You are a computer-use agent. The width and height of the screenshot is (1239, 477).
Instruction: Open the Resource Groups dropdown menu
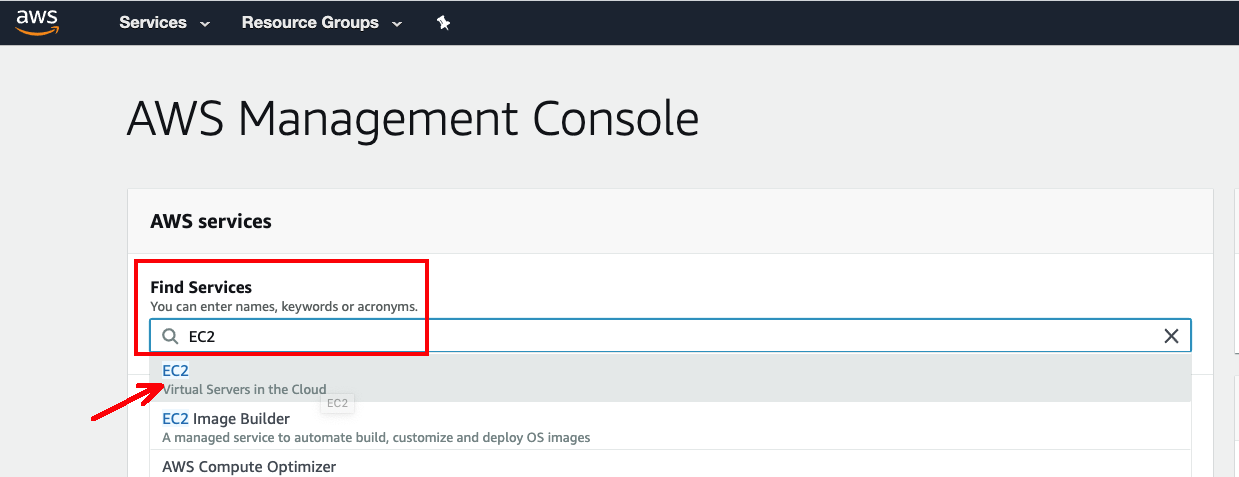tap(321, 22)
